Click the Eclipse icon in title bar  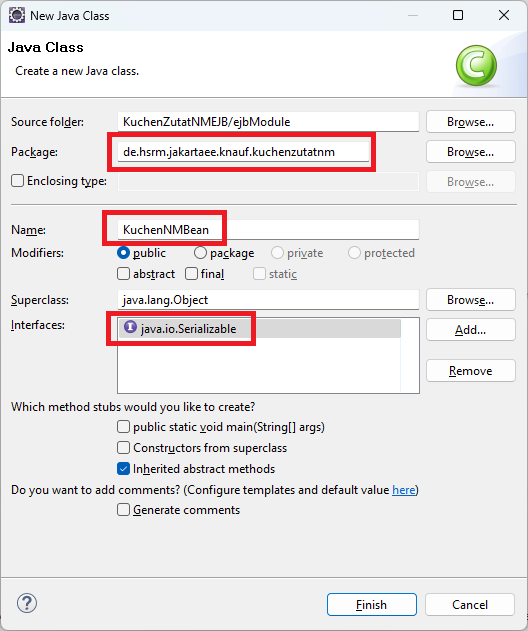[17, 16]
